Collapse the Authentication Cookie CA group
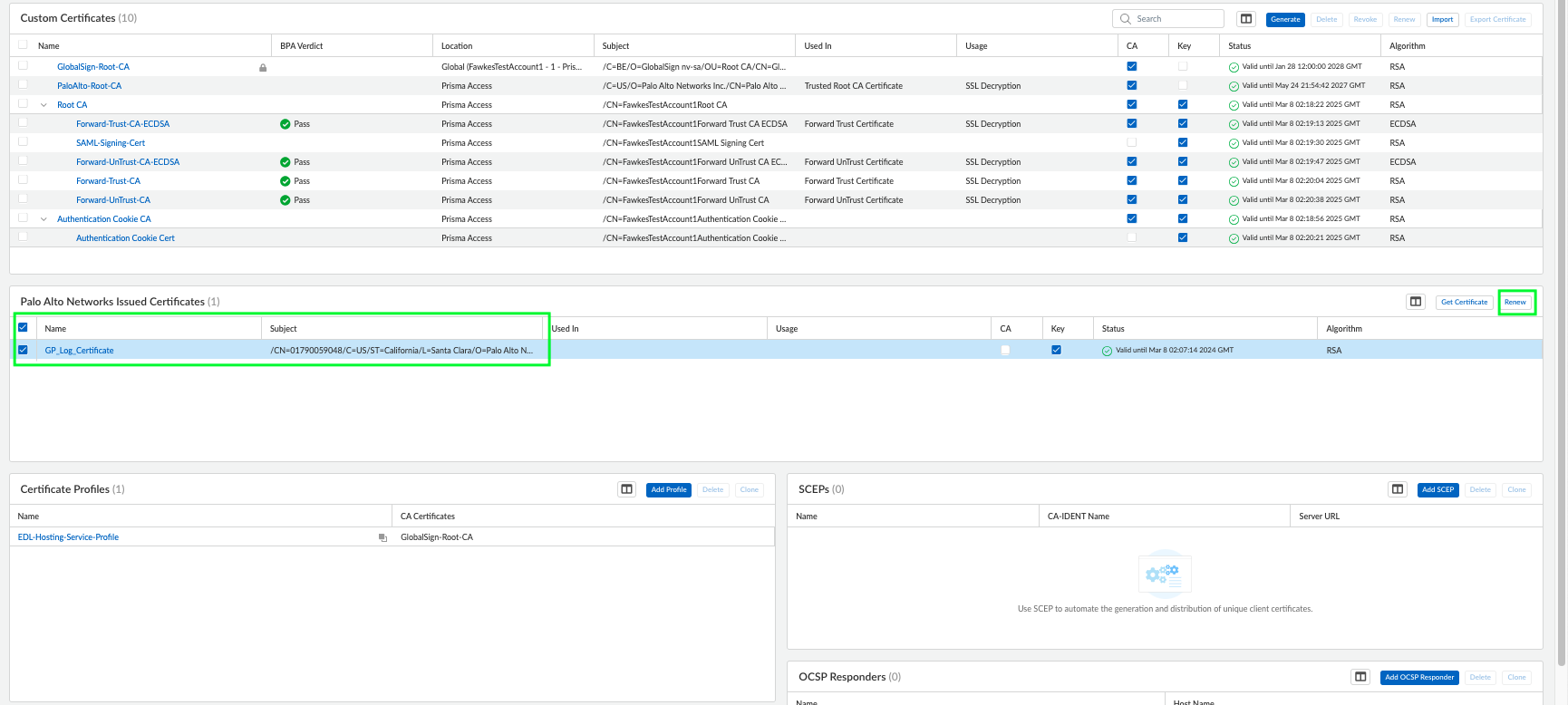Image resolution: width=1568 pixels, height=705 pixels. 44,219
